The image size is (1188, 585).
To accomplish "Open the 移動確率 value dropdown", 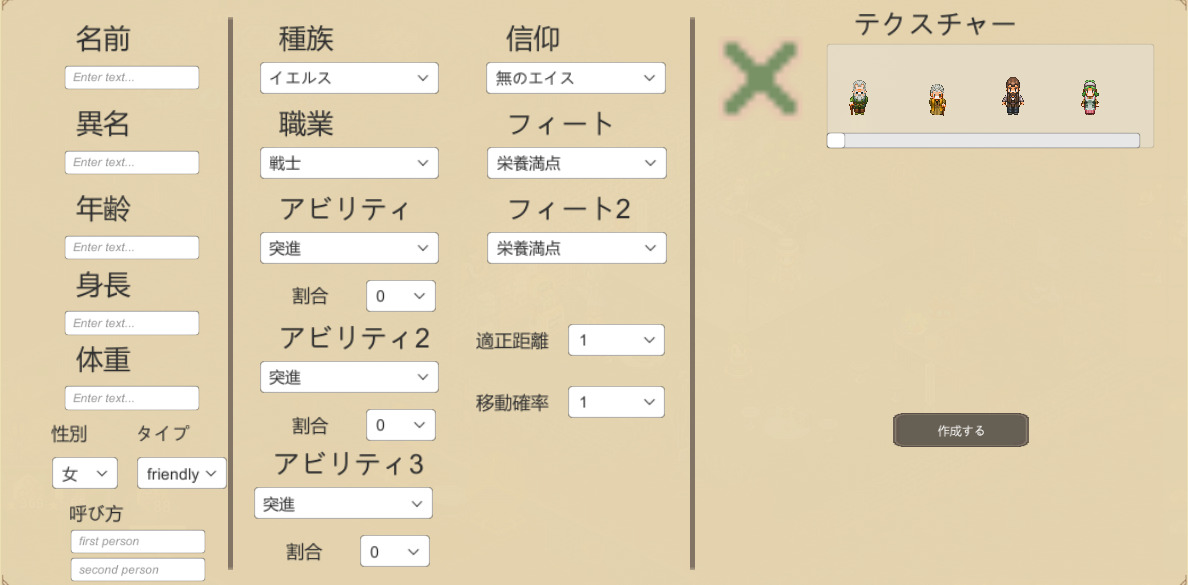I will pos(616,402).
